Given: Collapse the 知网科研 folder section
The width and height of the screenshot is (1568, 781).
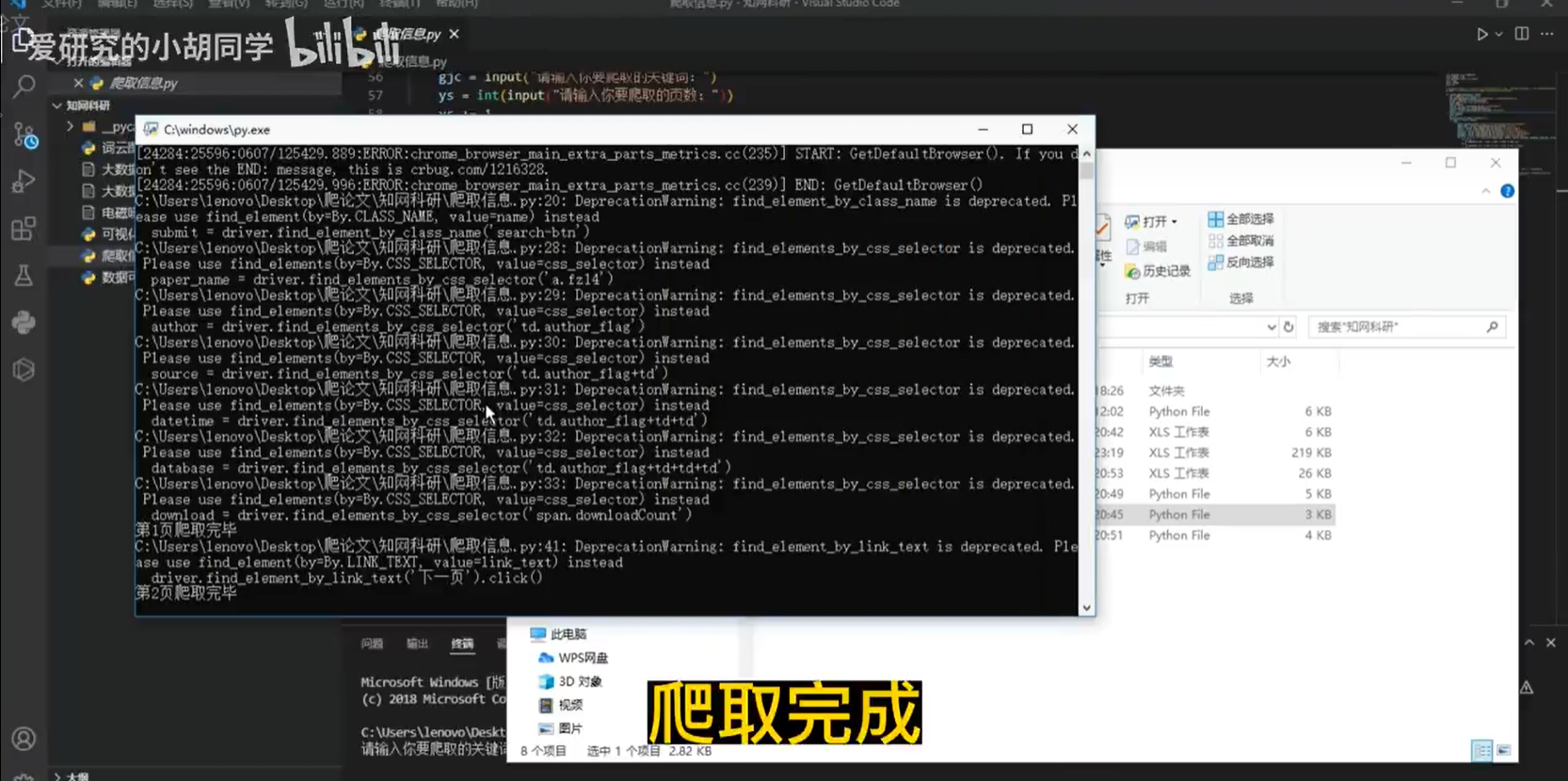Looking at the screenshot, I should point(57,105).
